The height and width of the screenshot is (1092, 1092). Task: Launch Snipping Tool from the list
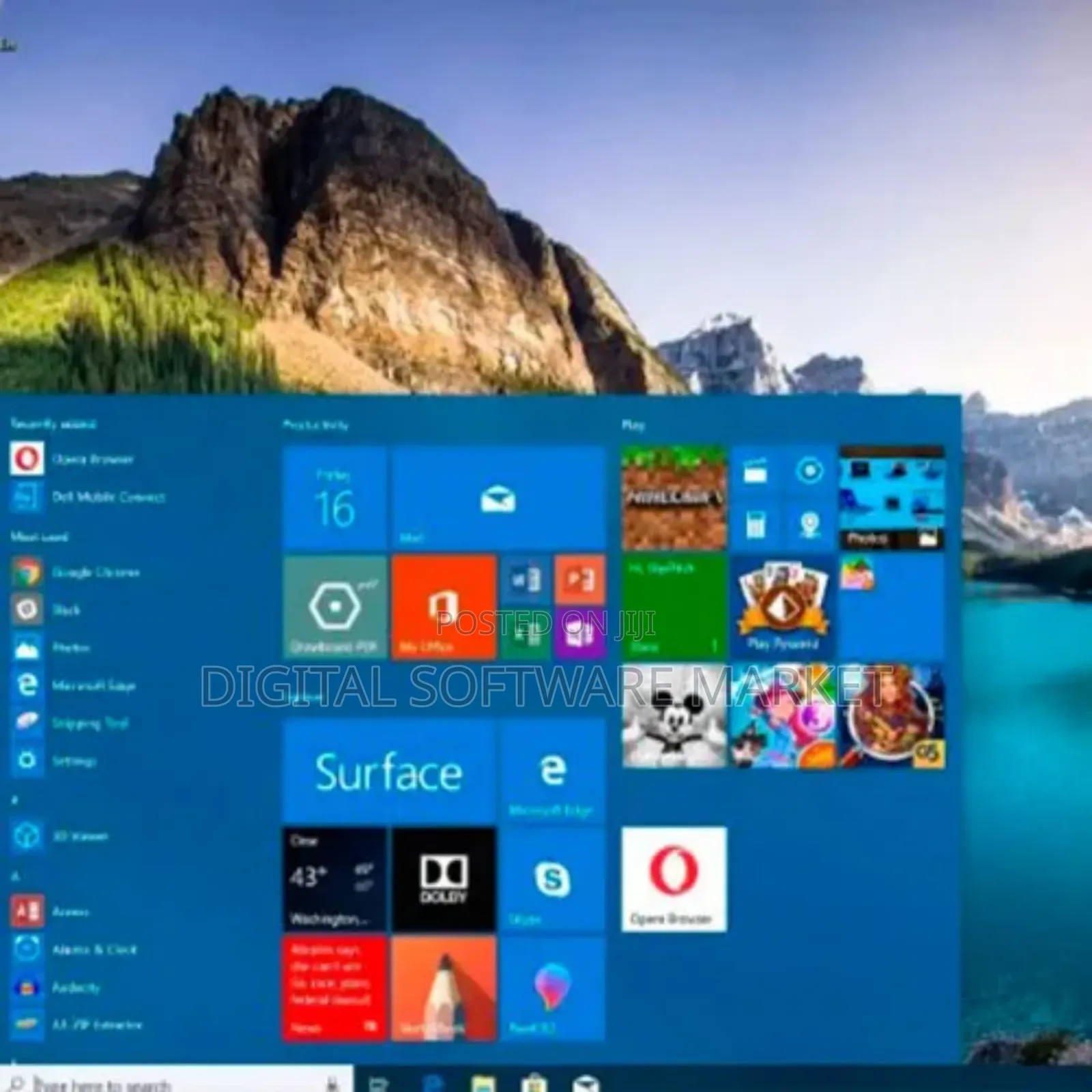(70, 722)
